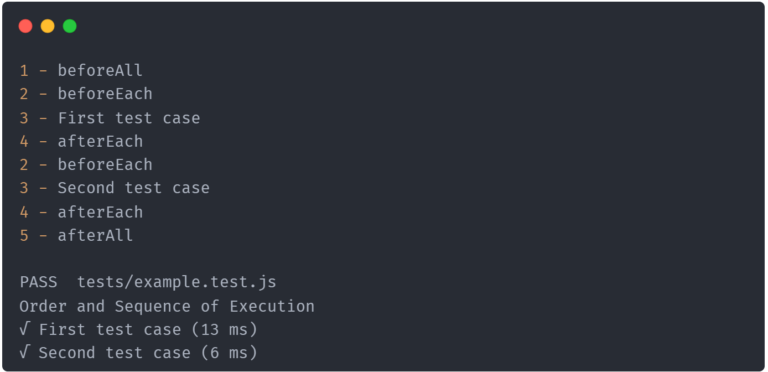Viewport: 768px width, 372px height.
Task: Click the second '4 - afterEach' line
Action: point(81,212)
